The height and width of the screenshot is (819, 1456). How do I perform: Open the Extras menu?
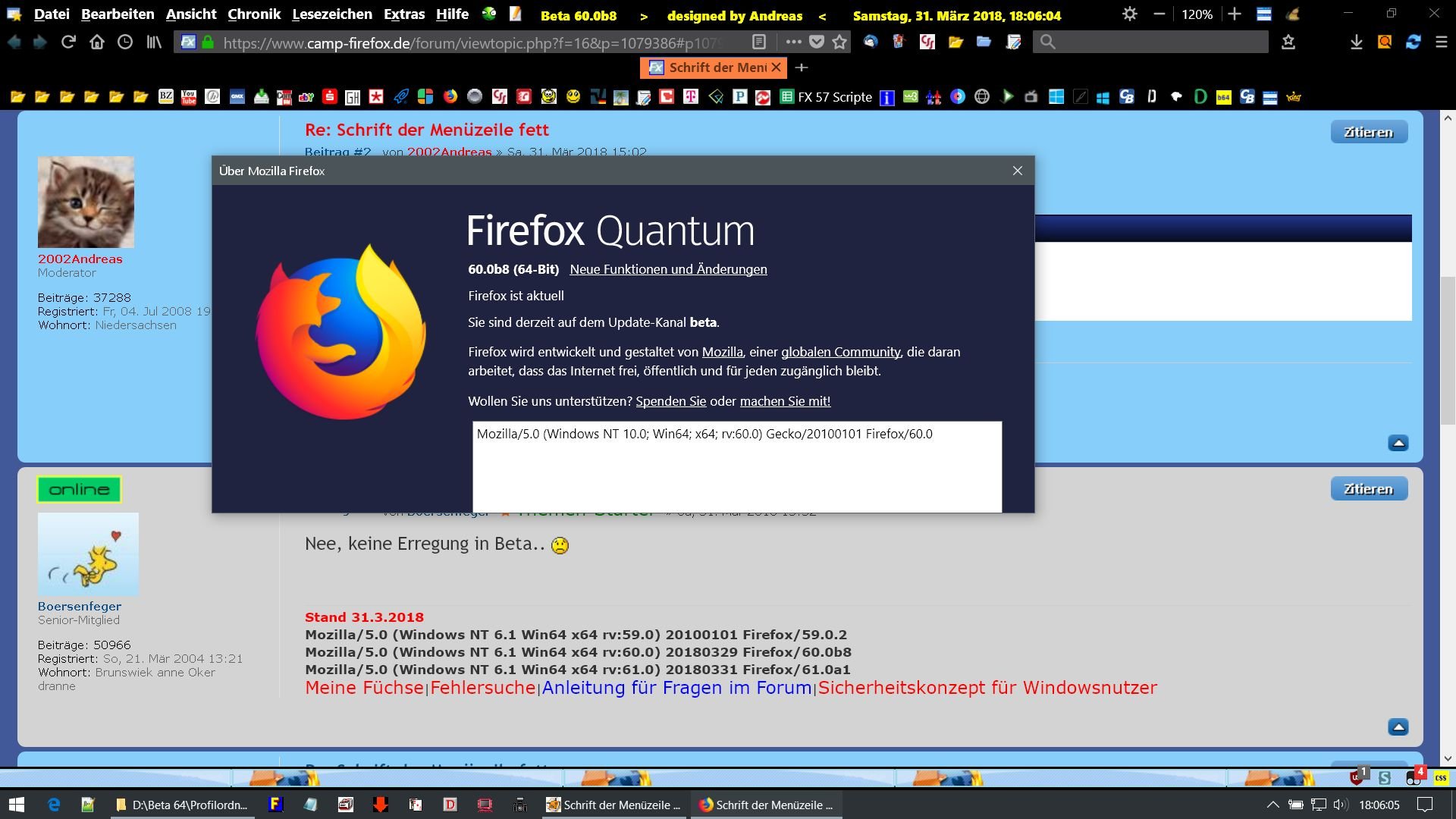[x=404, y=14]
